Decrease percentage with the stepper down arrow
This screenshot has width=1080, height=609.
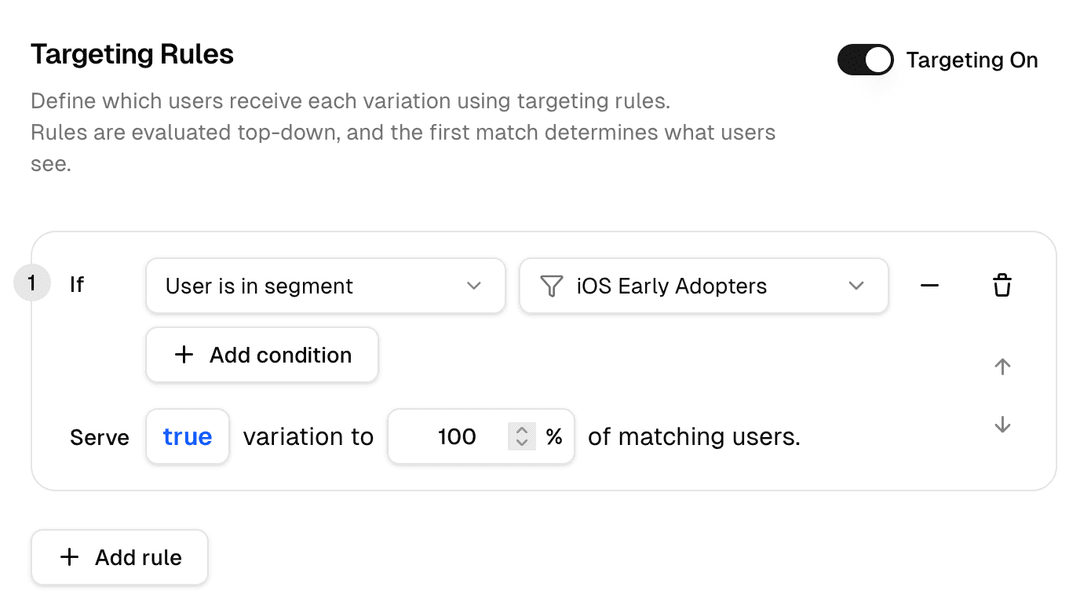(x=522, y=442)
